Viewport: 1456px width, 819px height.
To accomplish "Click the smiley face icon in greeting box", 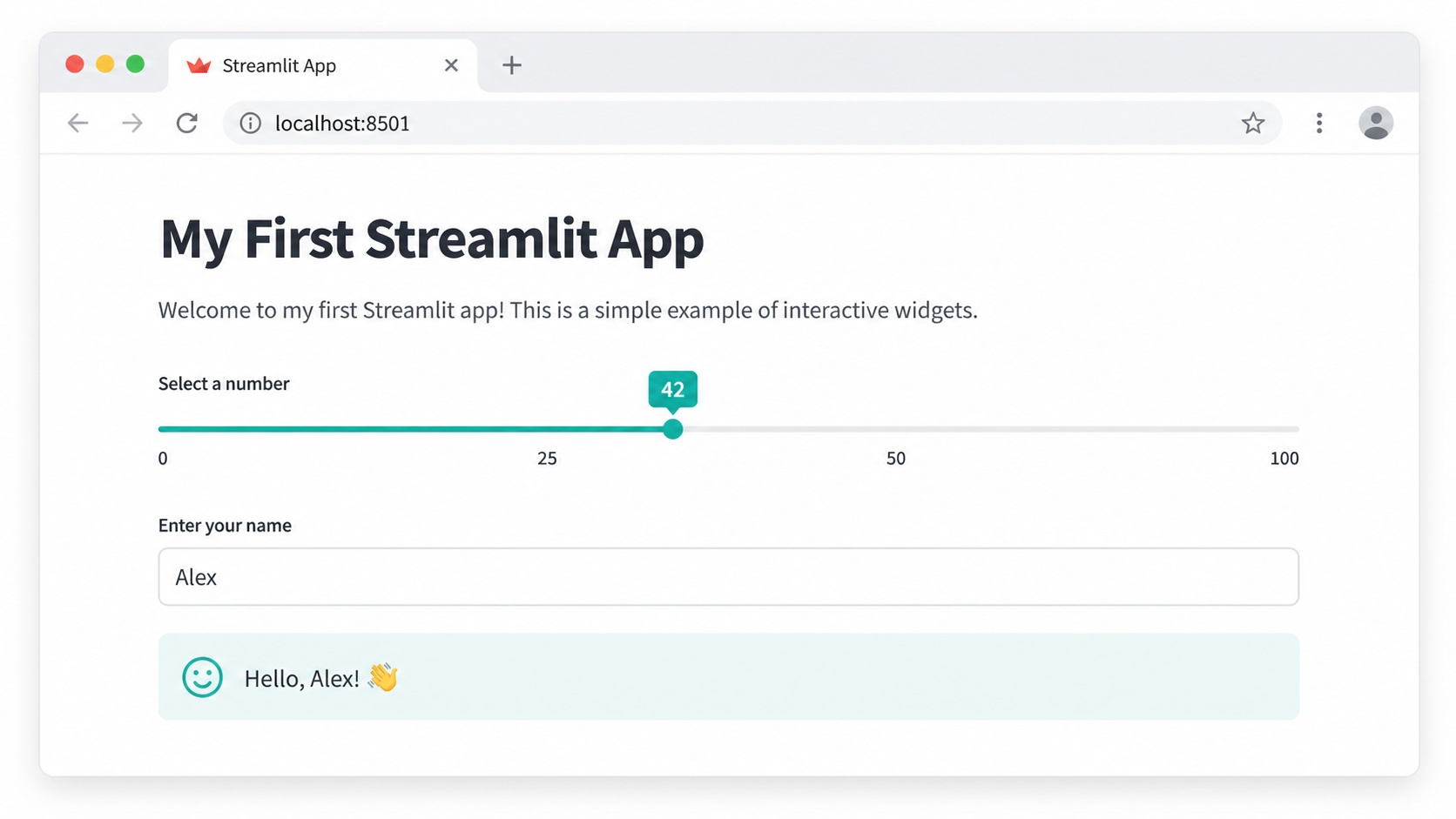I will click(202, 677).
